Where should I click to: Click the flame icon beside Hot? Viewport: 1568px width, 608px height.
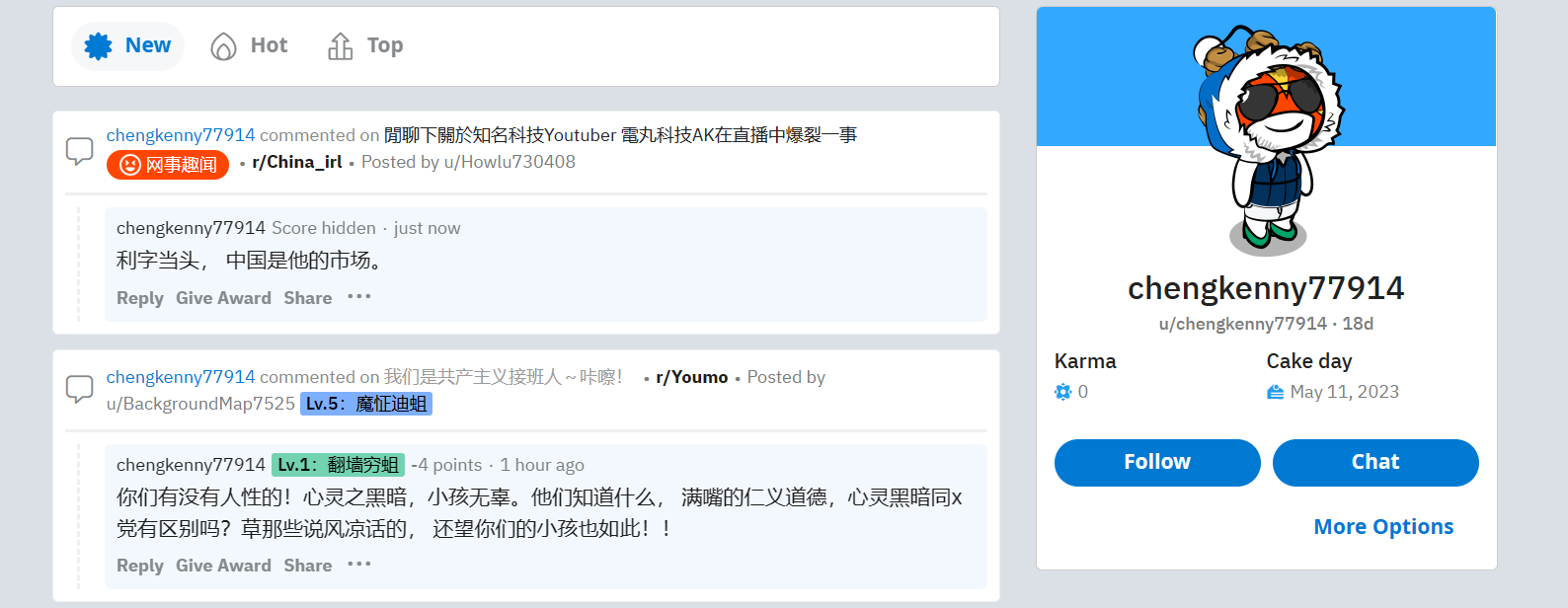(224, 46)
